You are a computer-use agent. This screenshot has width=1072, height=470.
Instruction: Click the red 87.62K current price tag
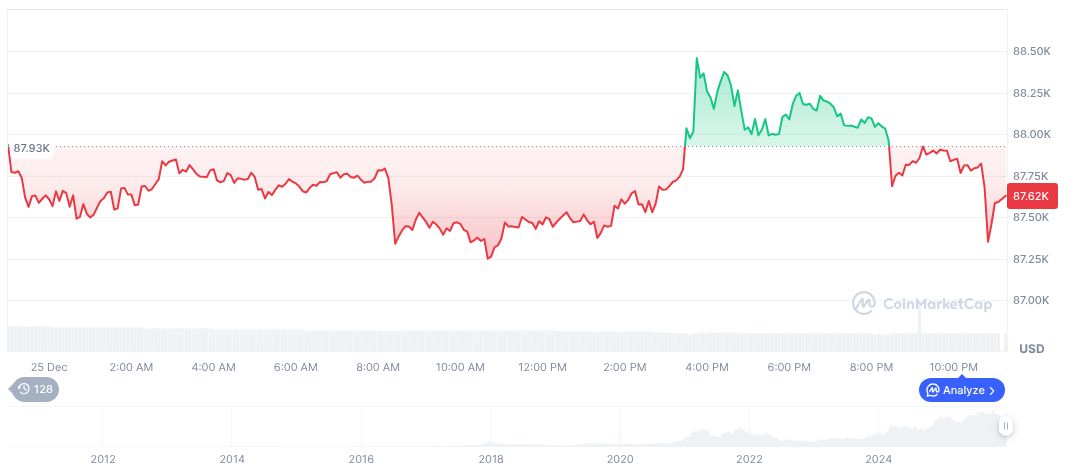1030,197
